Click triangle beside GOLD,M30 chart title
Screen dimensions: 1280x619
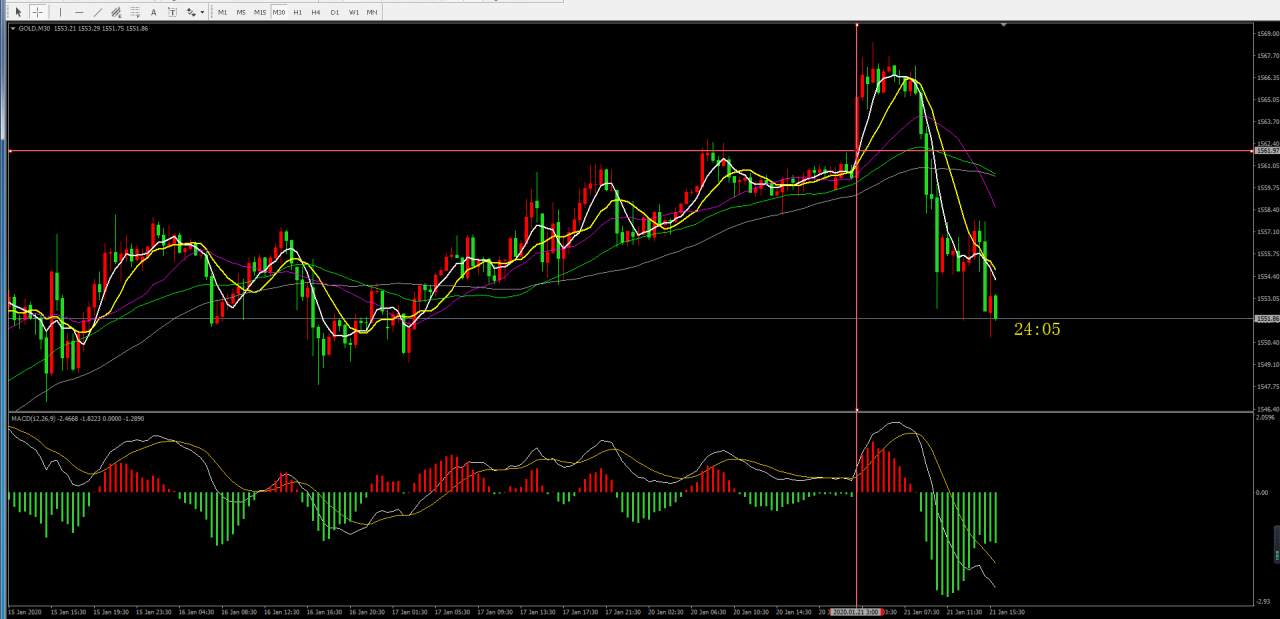(13, 28)
